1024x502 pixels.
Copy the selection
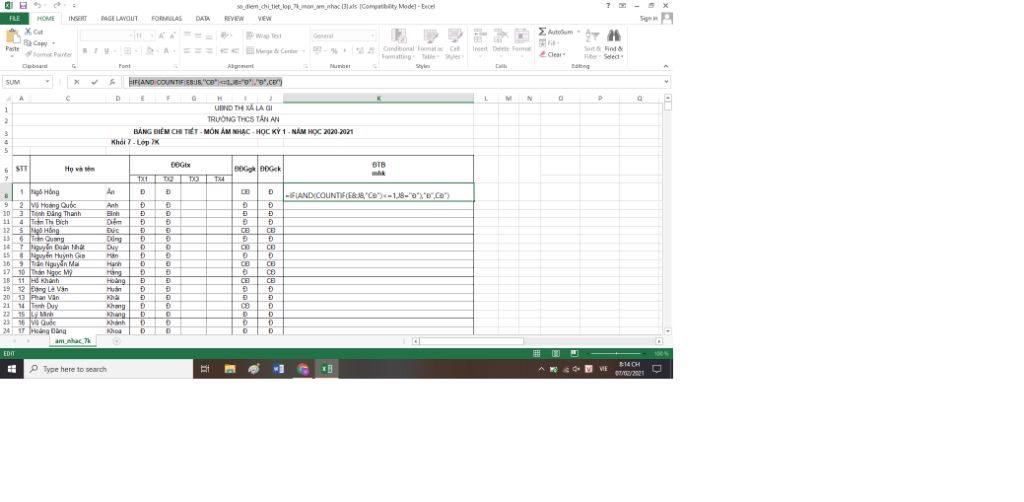pos(36,43)
